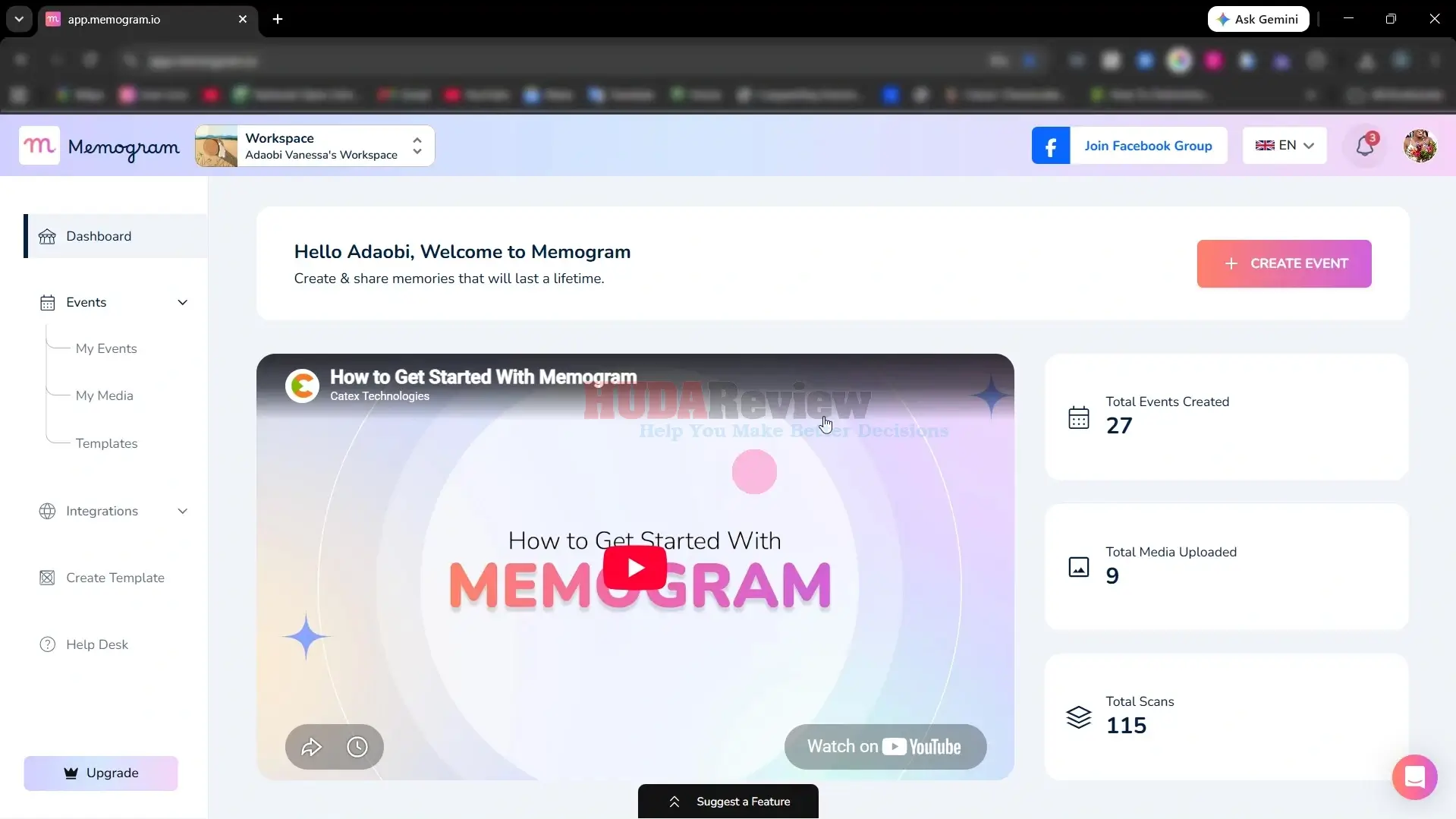1456x819 pixels.
Task: Click the Hello Adaobi welcome heading
Action: (x=462, y=252)
